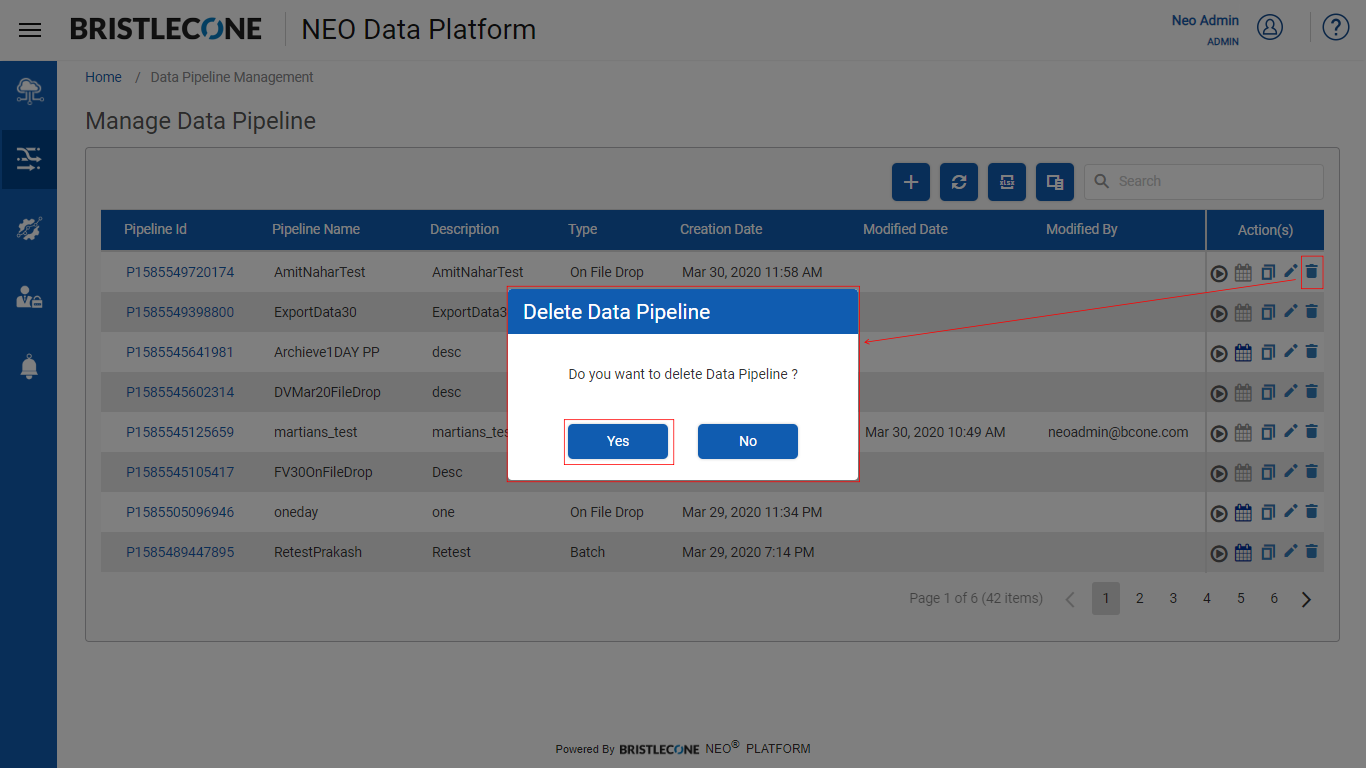Click the neoadmin@bcone.com cell
Viewport: 1366px width, 768px height.
(x=1118, y=432)
